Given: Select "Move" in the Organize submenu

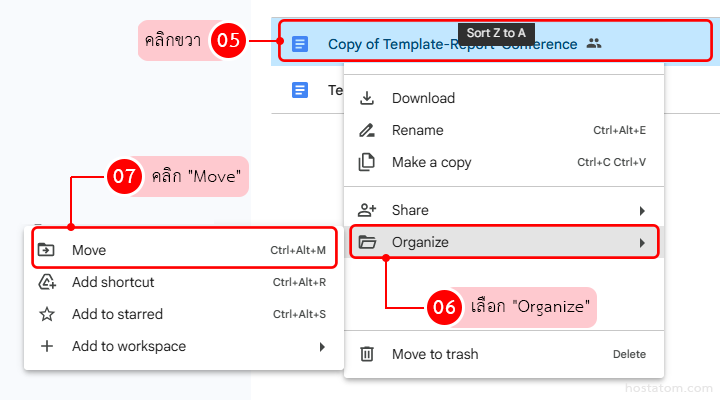Looking at the screenshot, I should pos(89,250).
